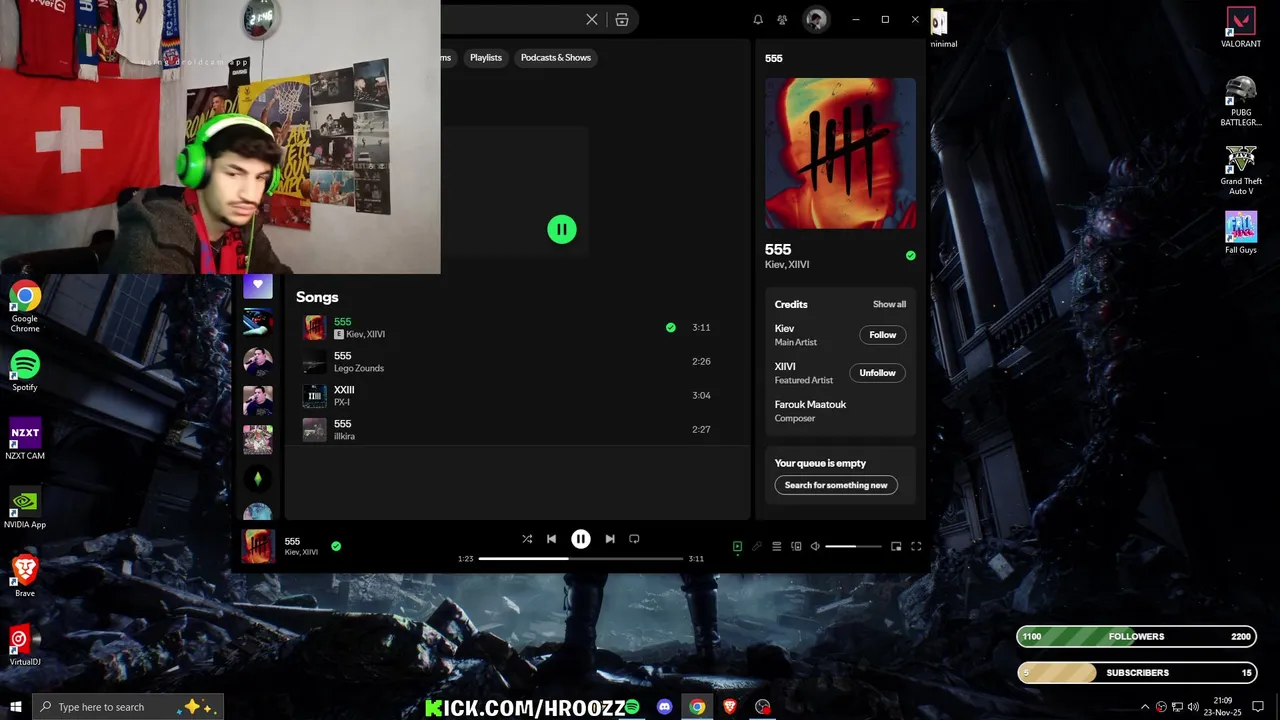This screenshot has width=1280, height=720.
Task: Open connect to a device icon
Action: [796, 547]
